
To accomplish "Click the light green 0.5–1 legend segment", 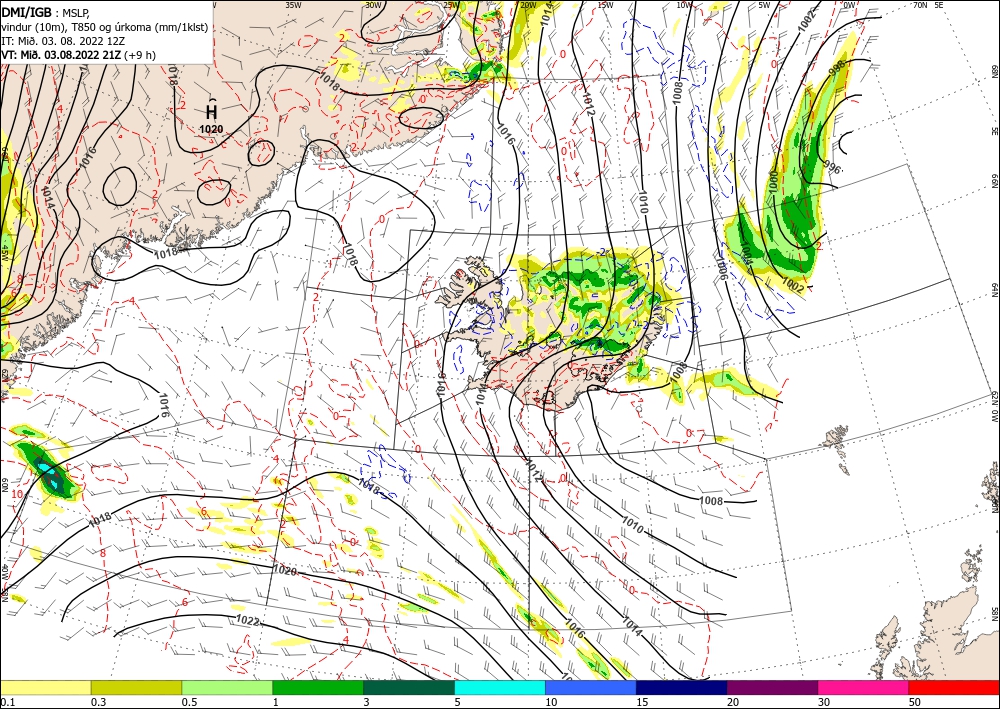I will tap(227, 687).
